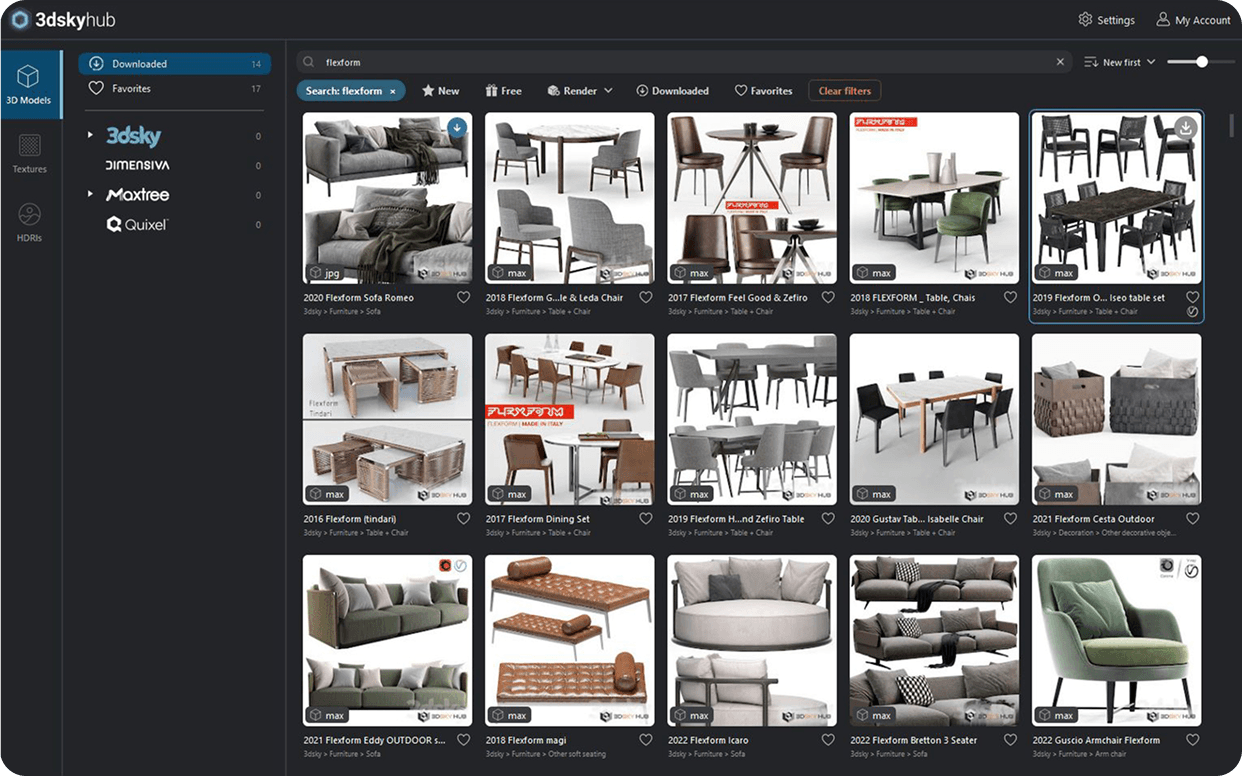The image size is (1242, 776).
Task: Filter by Free models
Action: click(503, 91)
